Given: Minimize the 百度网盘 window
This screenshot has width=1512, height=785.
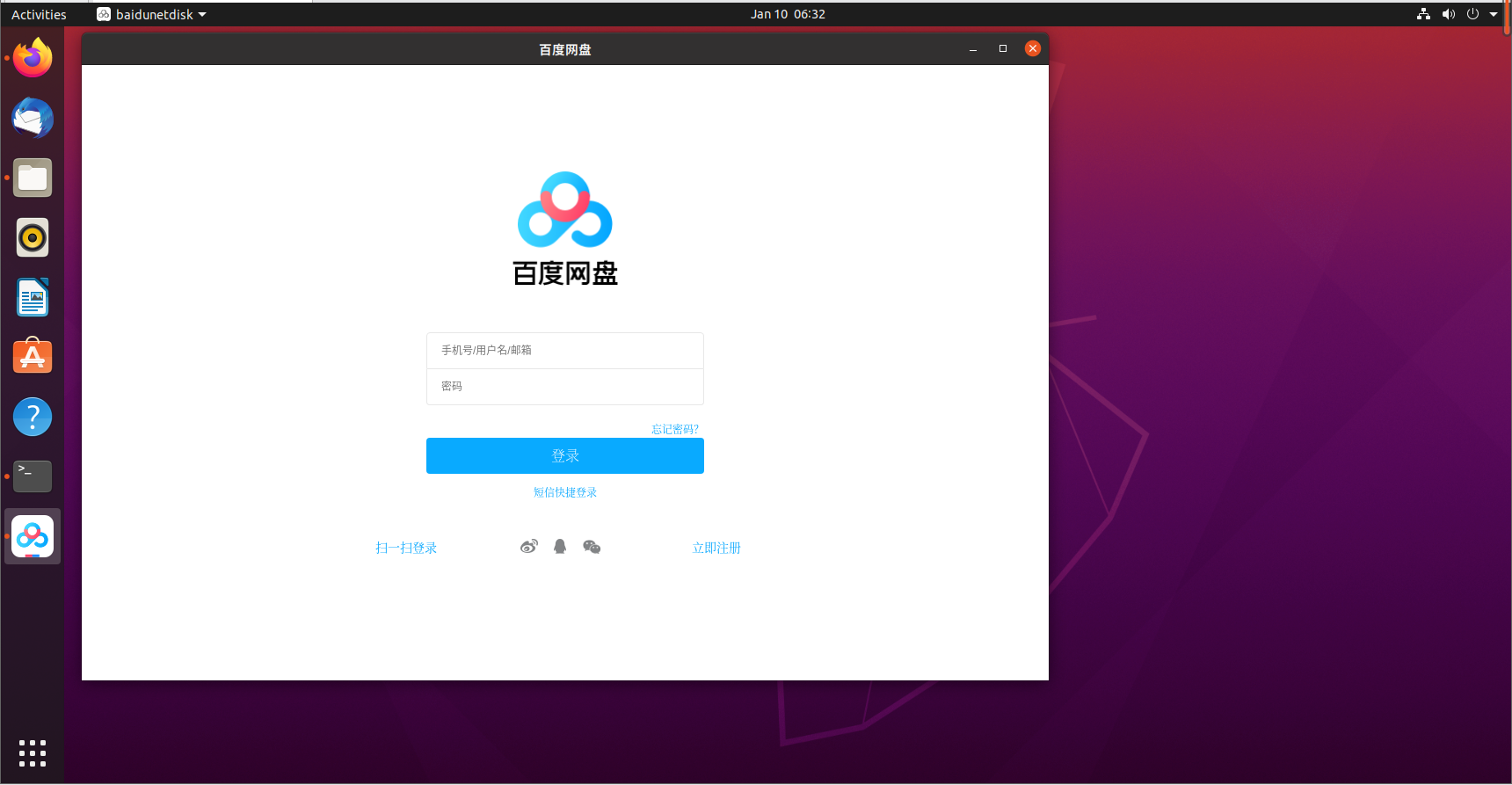Looking at the screenshot, I should click(x=973, y=49).
